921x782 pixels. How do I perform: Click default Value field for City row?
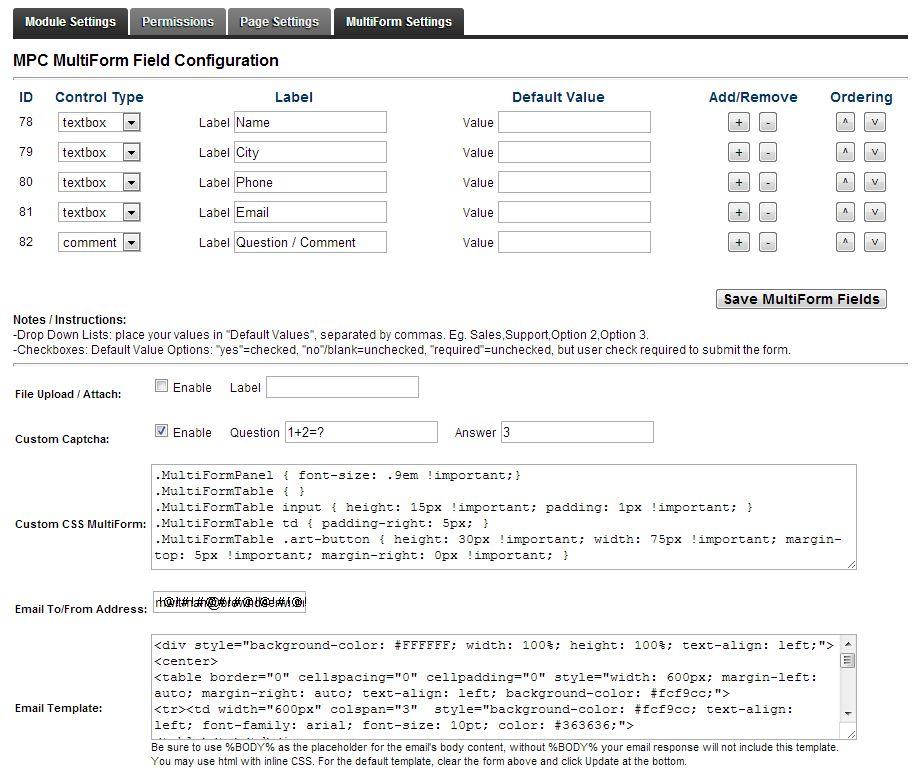click(x=574, y=152)
